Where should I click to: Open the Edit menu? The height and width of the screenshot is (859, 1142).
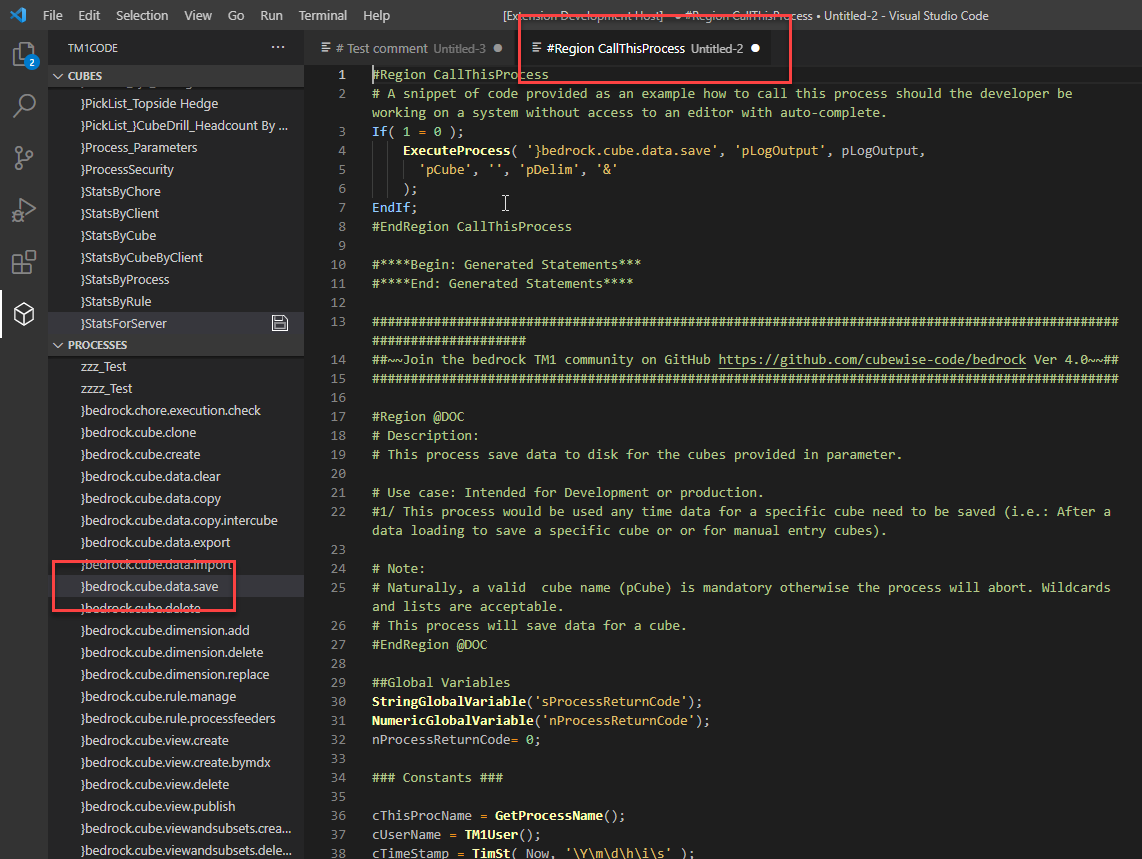pos(89,15)
